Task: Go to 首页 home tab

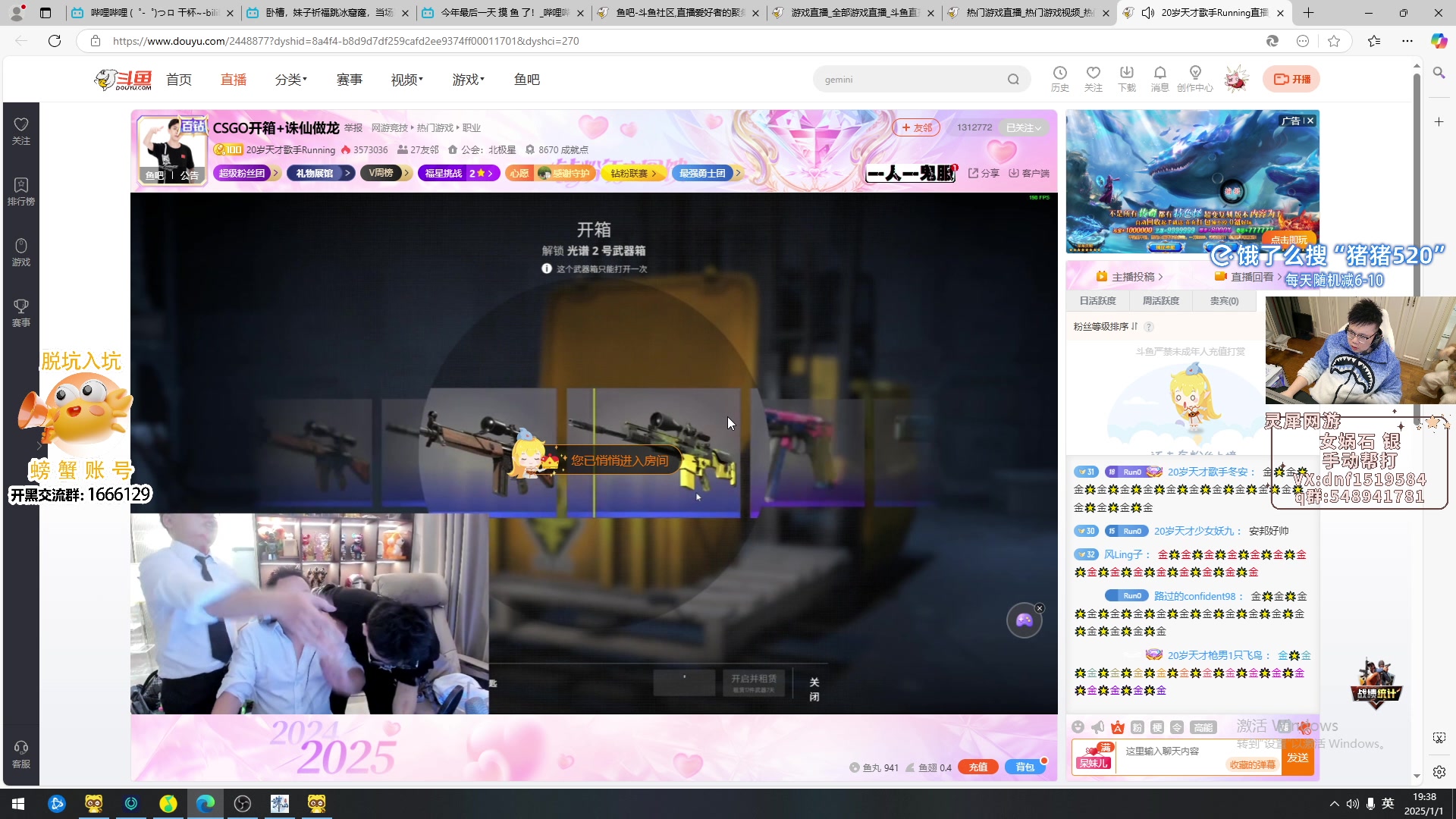Action: coord(179,80)
